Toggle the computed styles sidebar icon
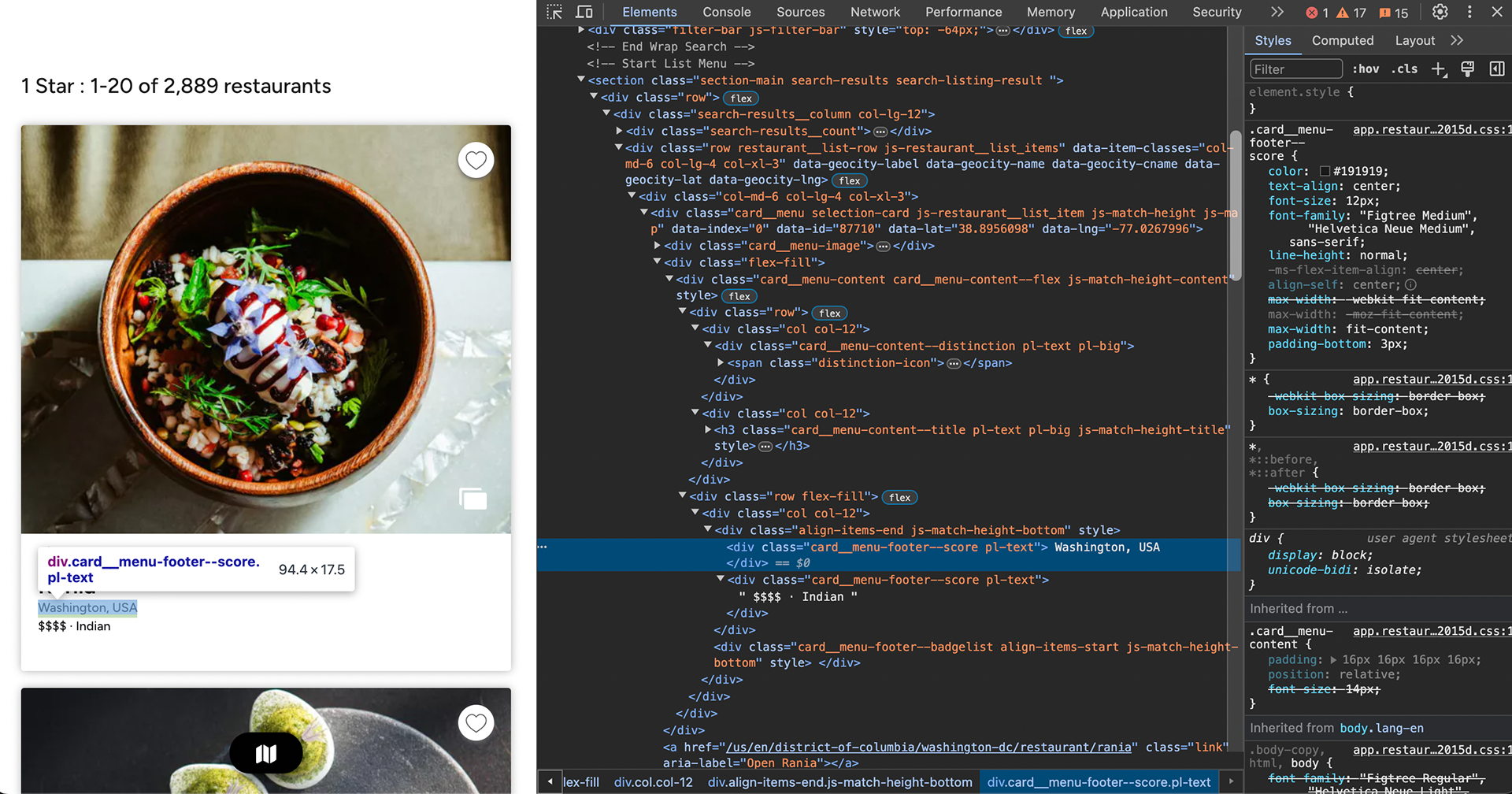This screenshot has height=794, width=1512. click(1497, 69)
